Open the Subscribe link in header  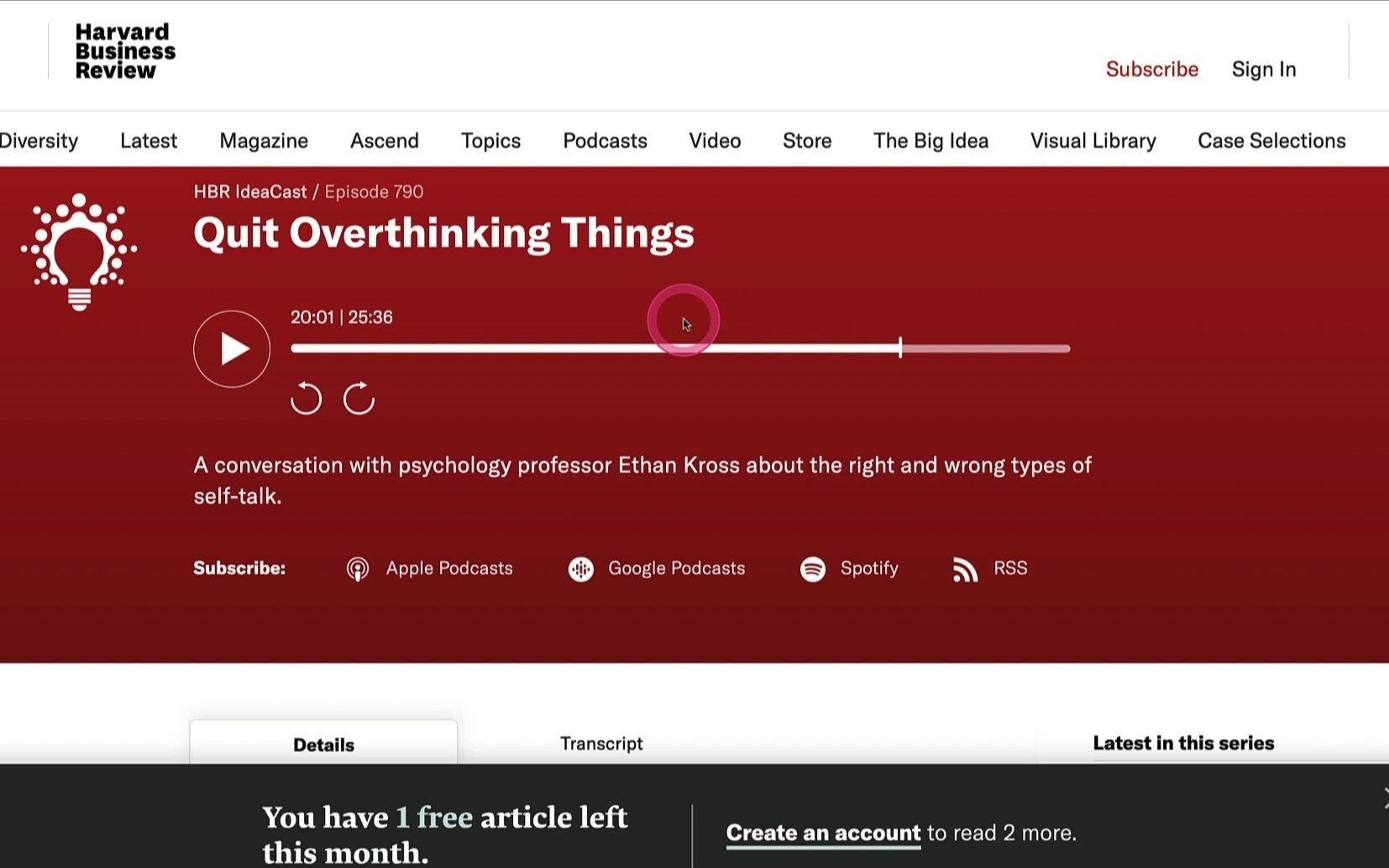tap(1151, 69)
